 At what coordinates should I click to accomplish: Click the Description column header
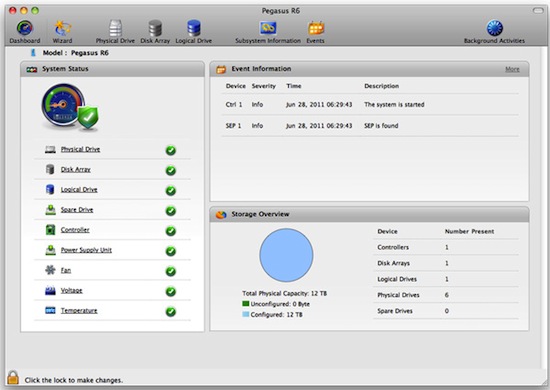coord(381,86)
